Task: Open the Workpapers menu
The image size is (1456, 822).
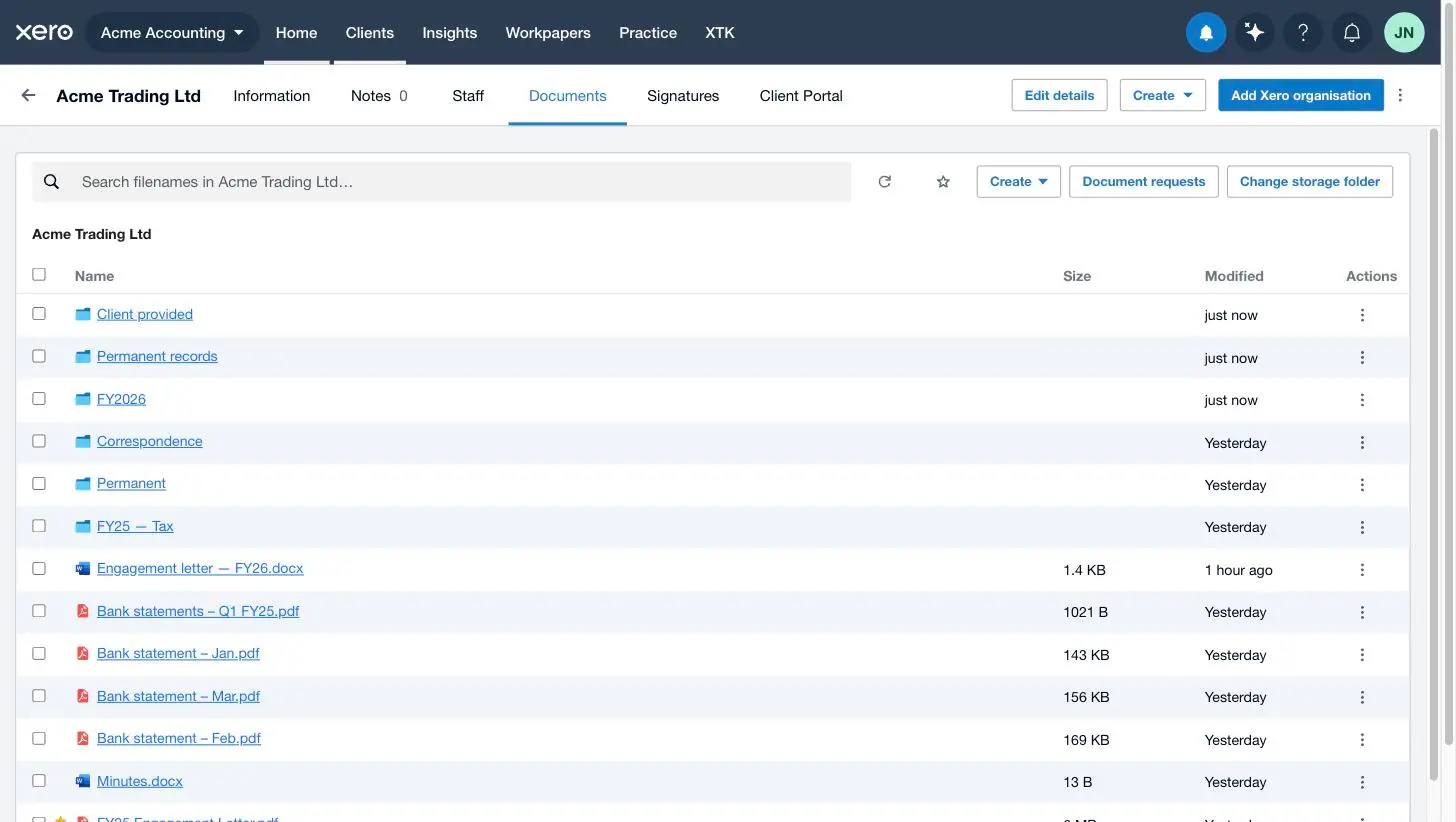Action: [548, 33]
